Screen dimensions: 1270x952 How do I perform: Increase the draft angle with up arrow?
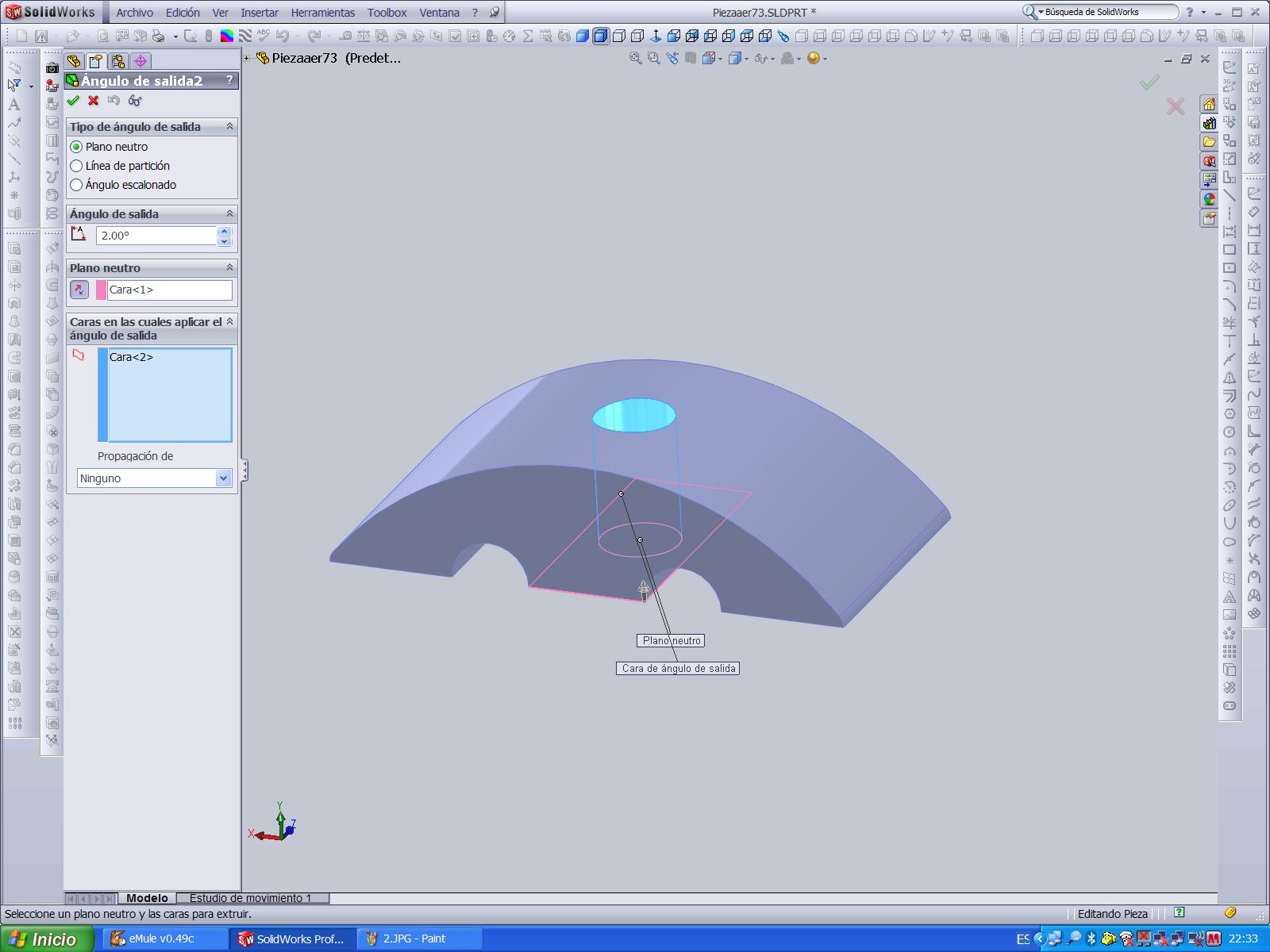click(x=224, y=231)
